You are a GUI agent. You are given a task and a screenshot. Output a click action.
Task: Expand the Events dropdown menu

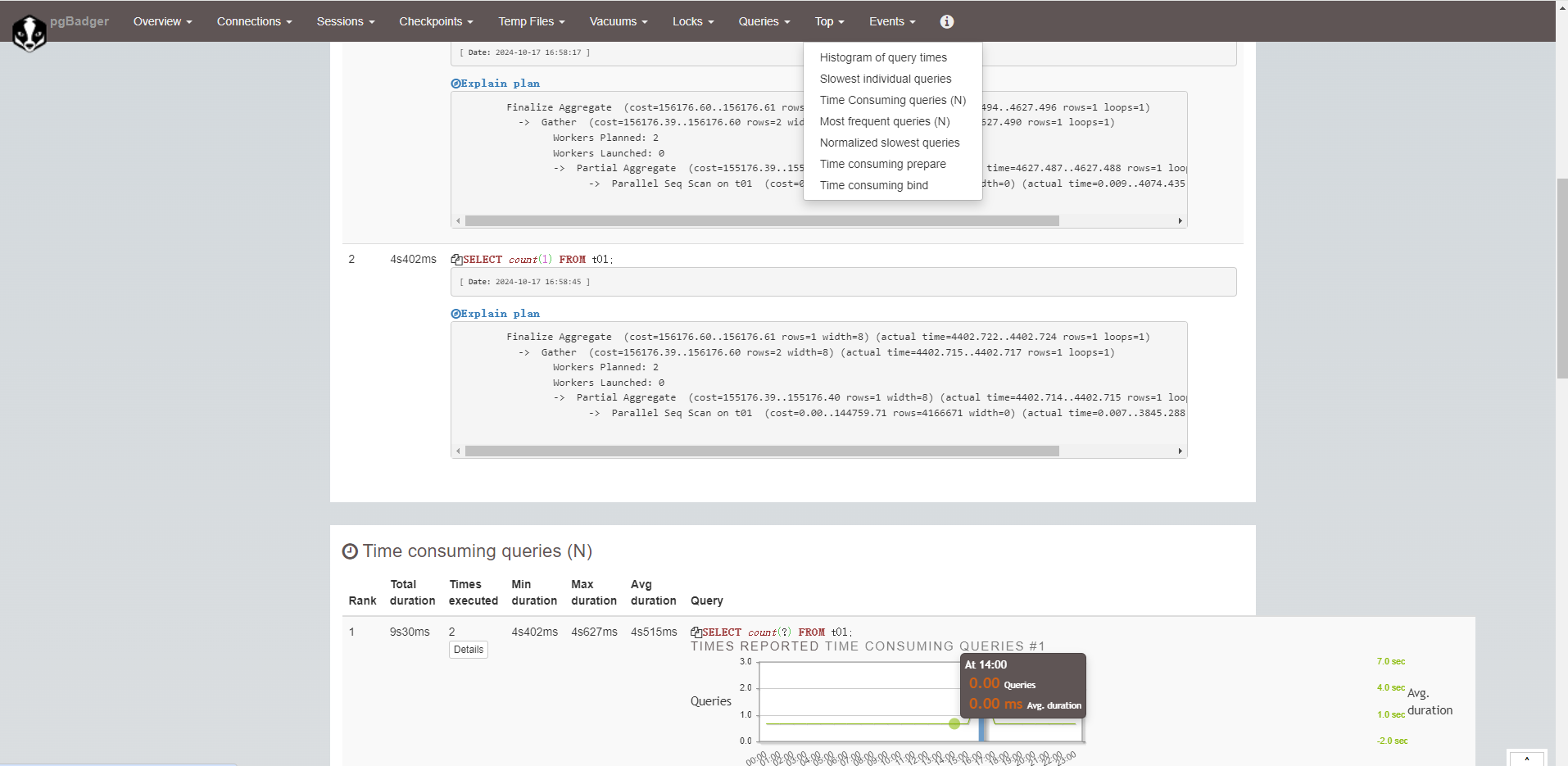(891, 22)
